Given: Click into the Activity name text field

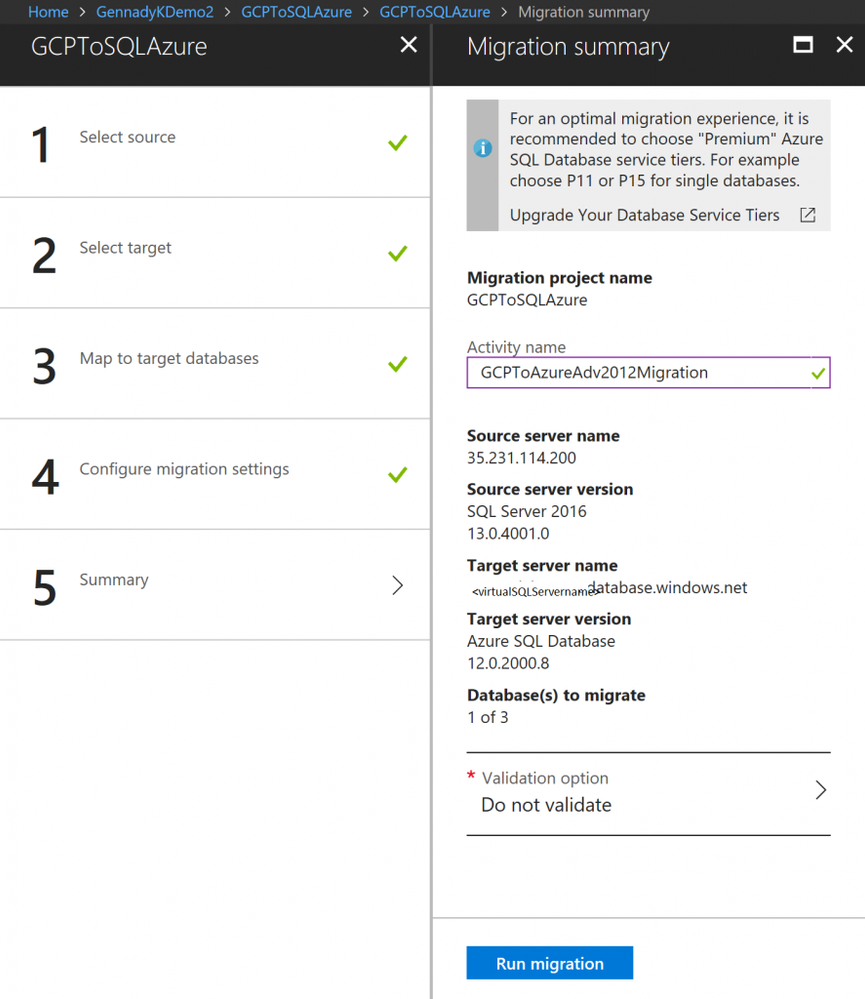Looking at the screenshot, I should coord(640,373).
